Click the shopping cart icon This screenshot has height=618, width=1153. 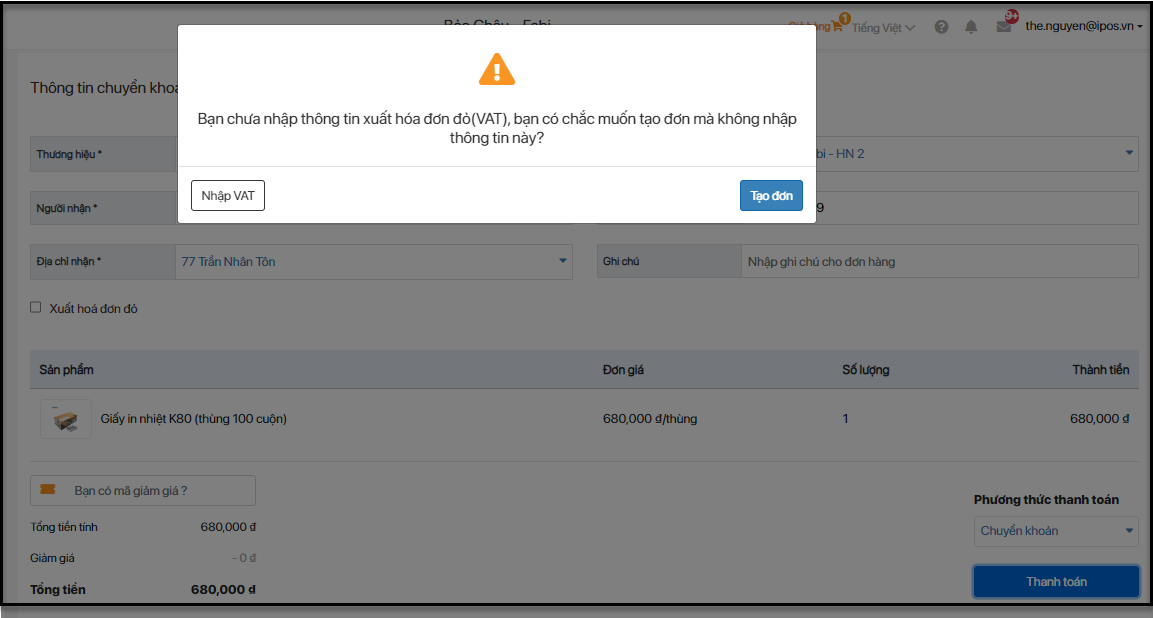[x=838, y=27]
